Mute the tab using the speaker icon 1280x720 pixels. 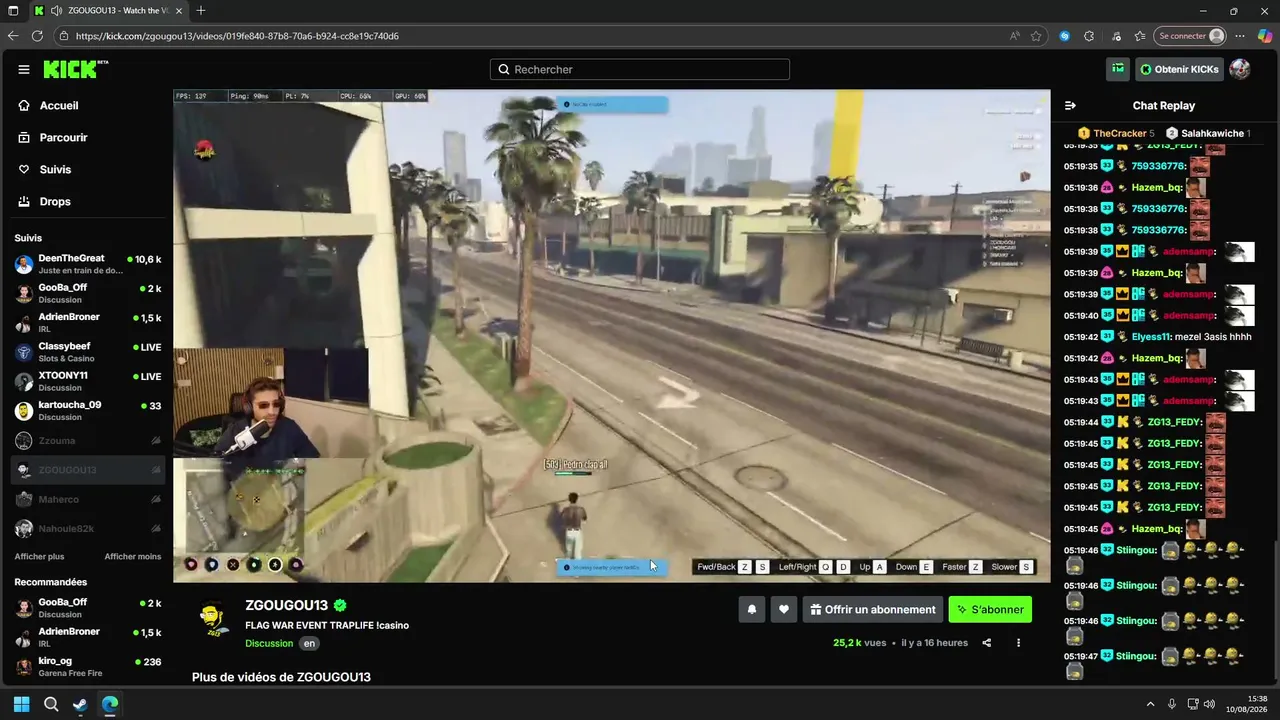pos(56,11)
